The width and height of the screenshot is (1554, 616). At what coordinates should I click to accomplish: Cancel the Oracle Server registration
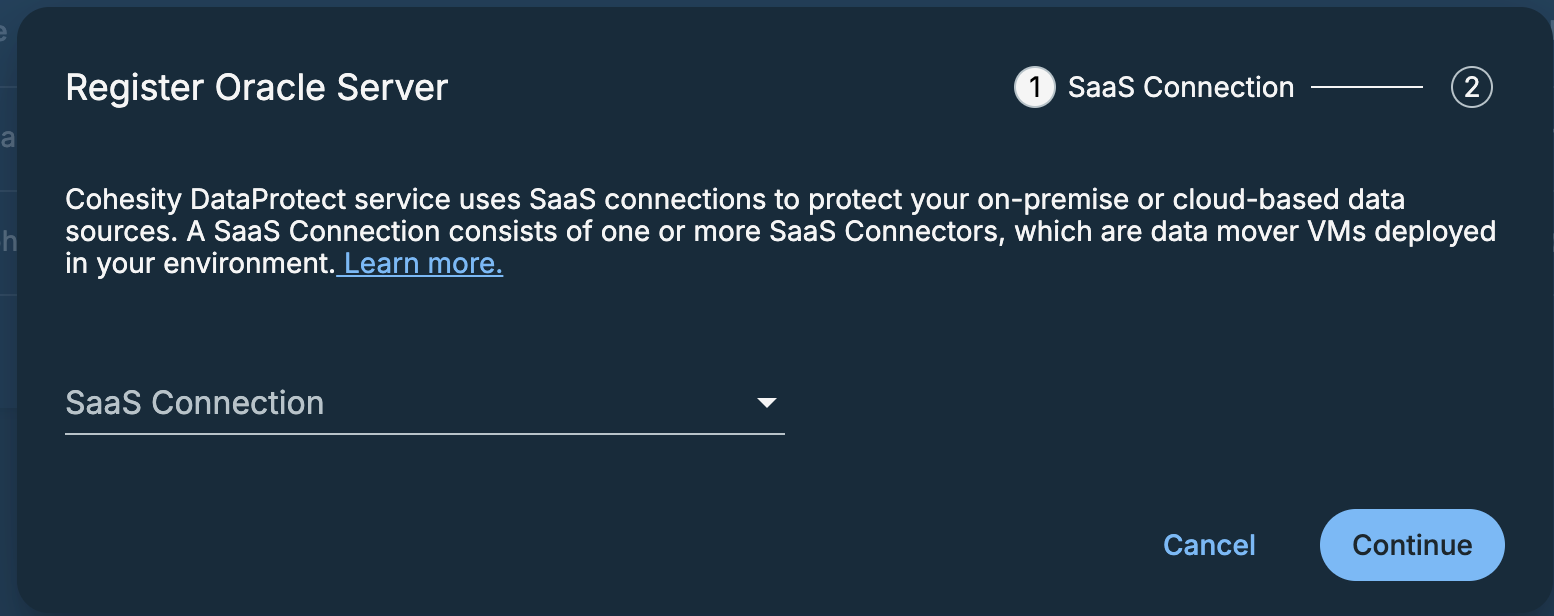[1208, 545]
